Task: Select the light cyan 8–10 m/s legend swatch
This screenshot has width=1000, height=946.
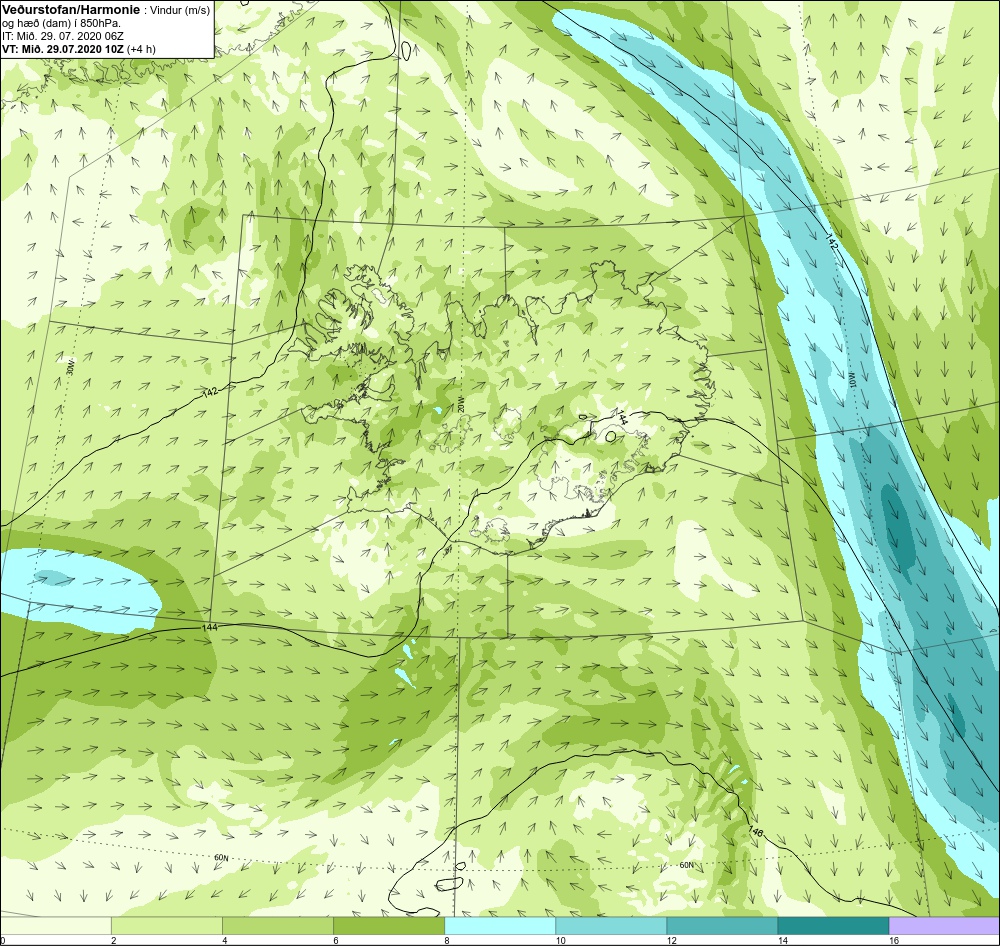Action: coord(500,926)
